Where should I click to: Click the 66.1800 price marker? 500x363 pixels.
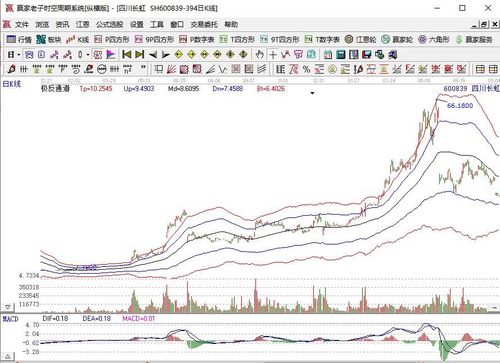pos(460,105)
